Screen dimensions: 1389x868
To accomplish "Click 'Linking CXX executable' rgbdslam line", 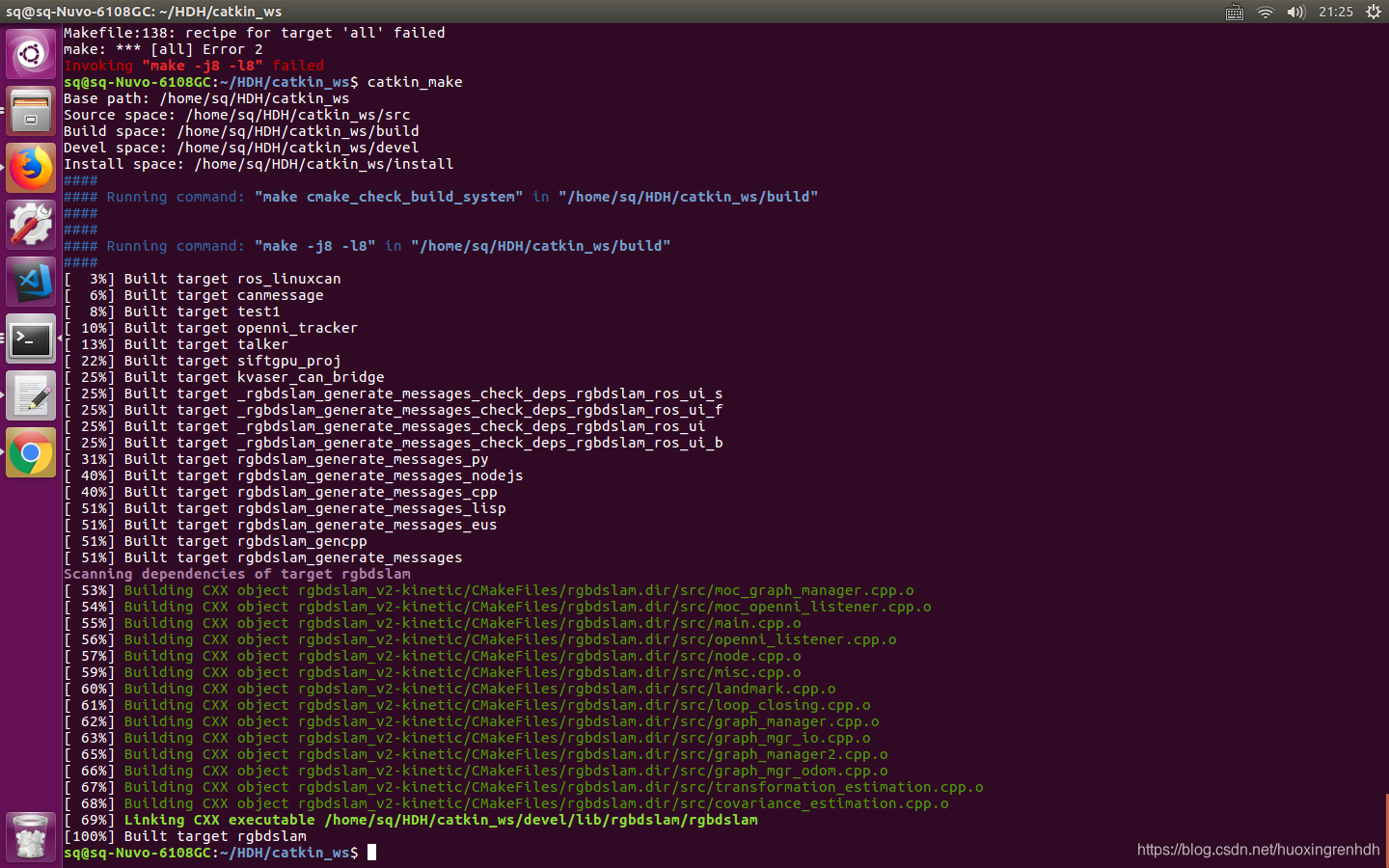I will (x=411, y=820).
